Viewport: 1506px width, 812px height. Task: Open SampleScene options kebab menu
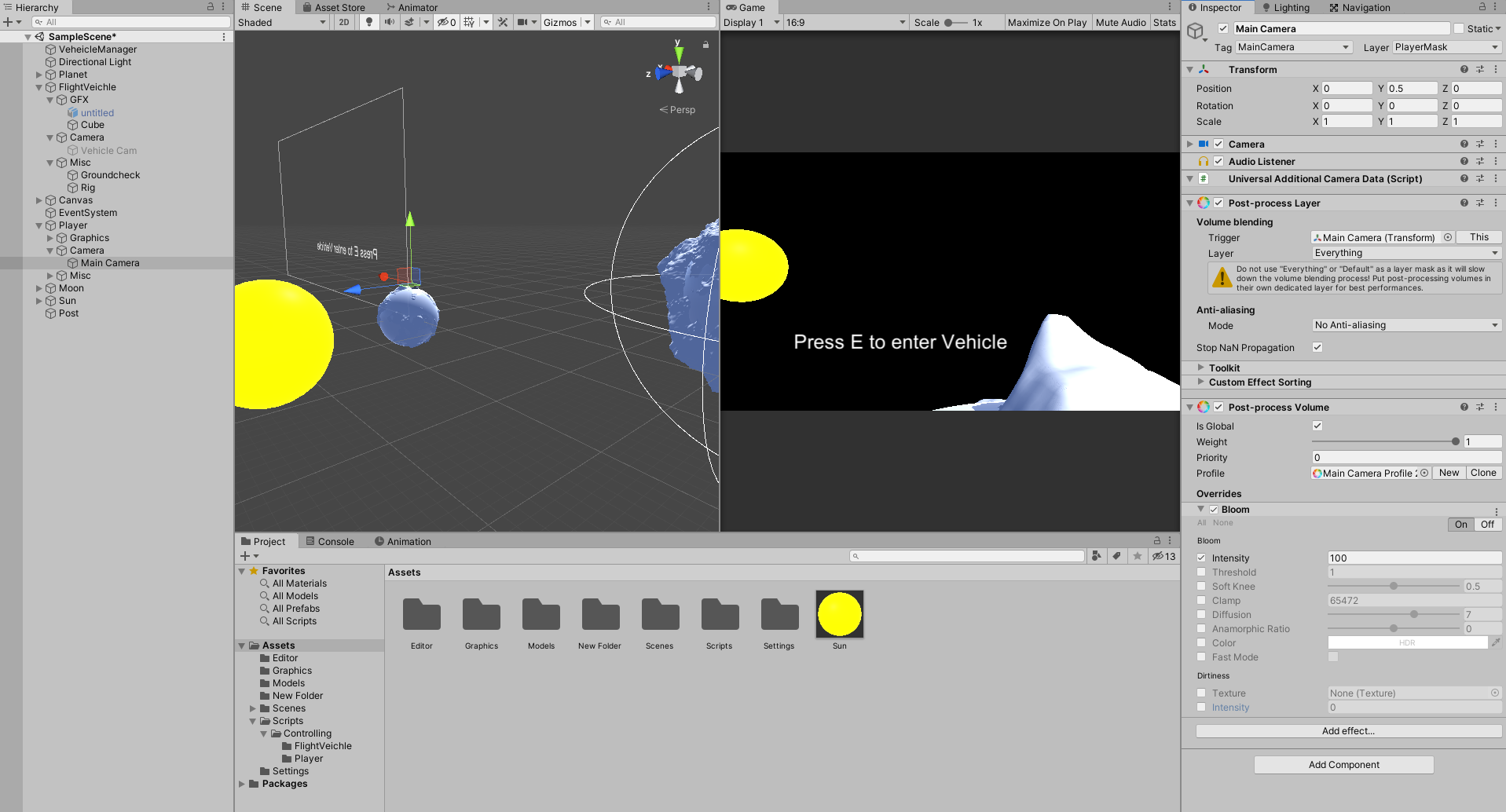[x=224, y=37]
